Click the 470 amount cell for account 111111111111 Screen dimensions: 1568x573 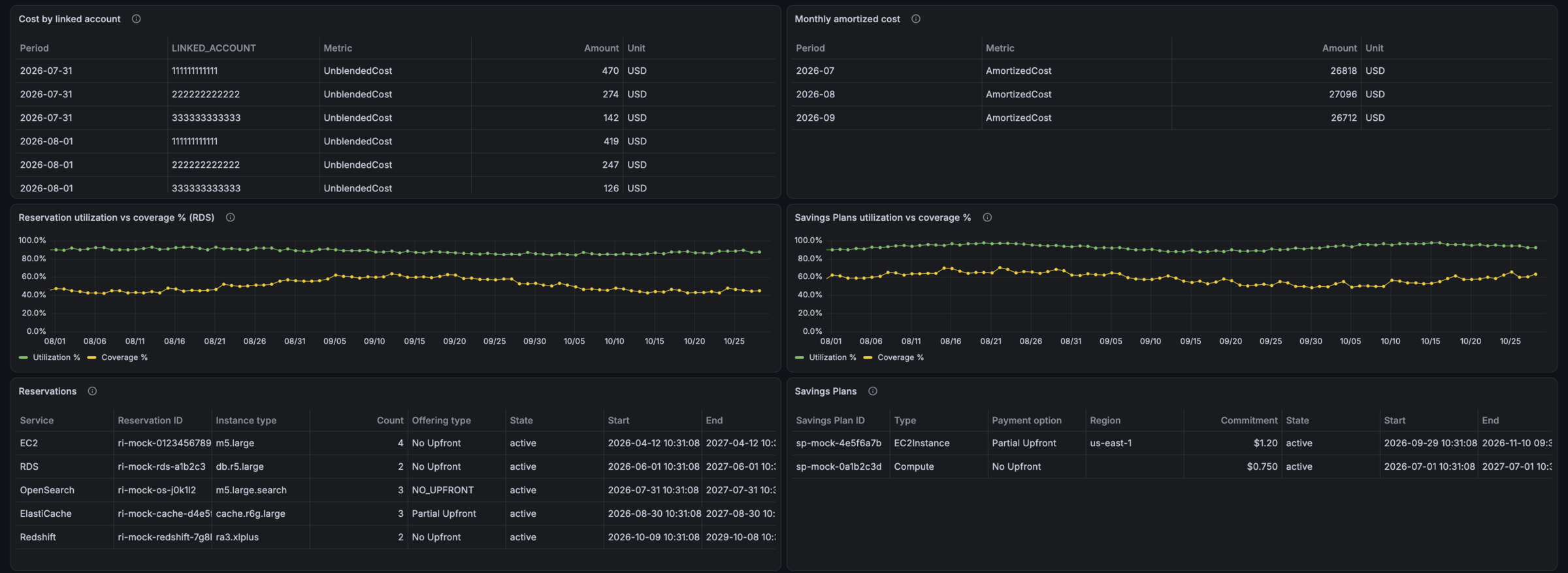(547, 71)
